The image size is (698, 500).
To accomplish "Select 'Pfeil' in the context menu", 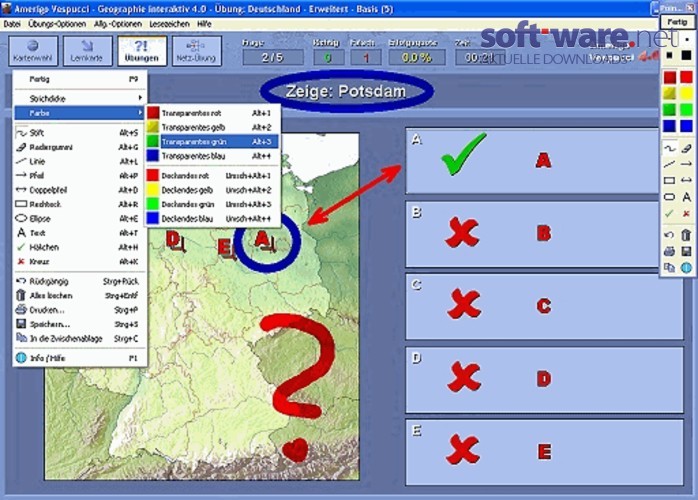I will (80, 175).
